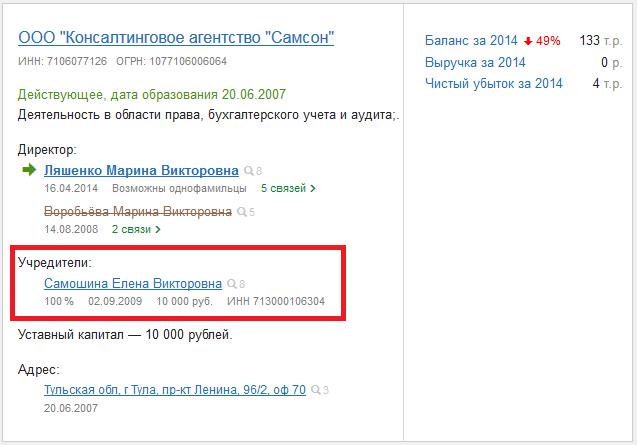This screenshot has height=445, width=637.
Task: Open the "Чистый убыток за 2014" link
Action: (494, 84)
